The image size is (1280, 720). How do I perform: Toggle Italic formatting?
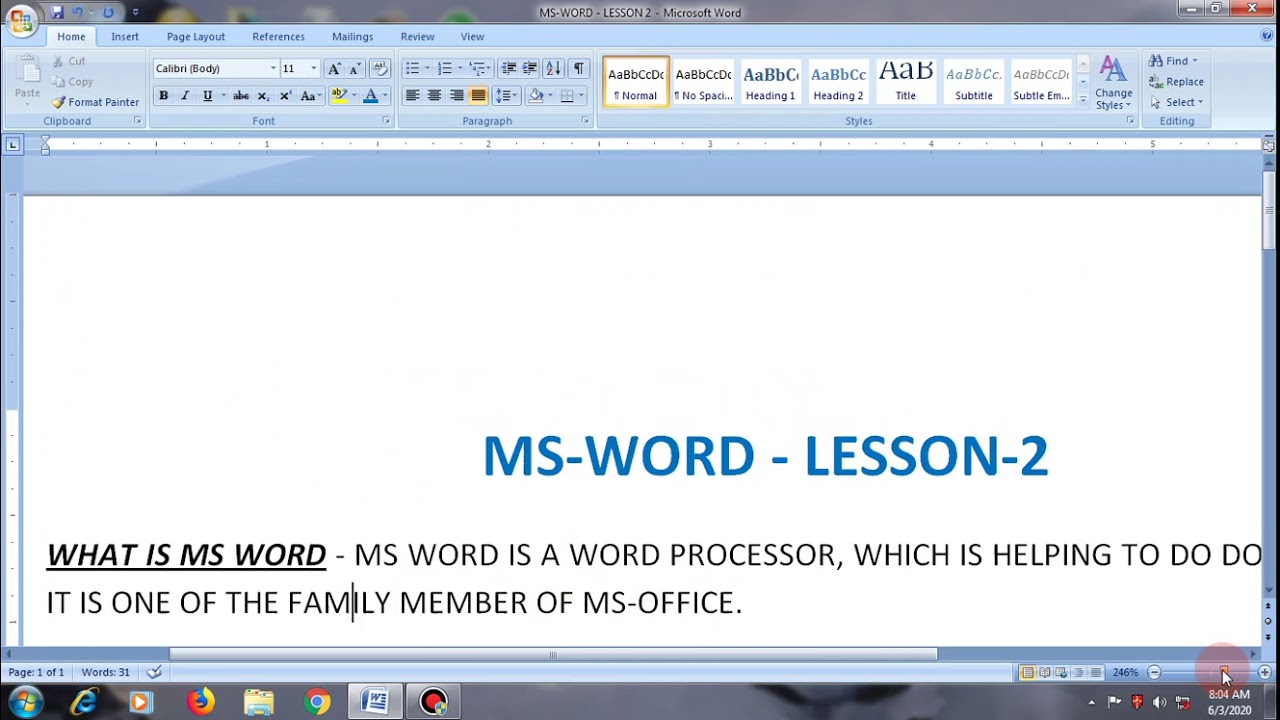185,96
